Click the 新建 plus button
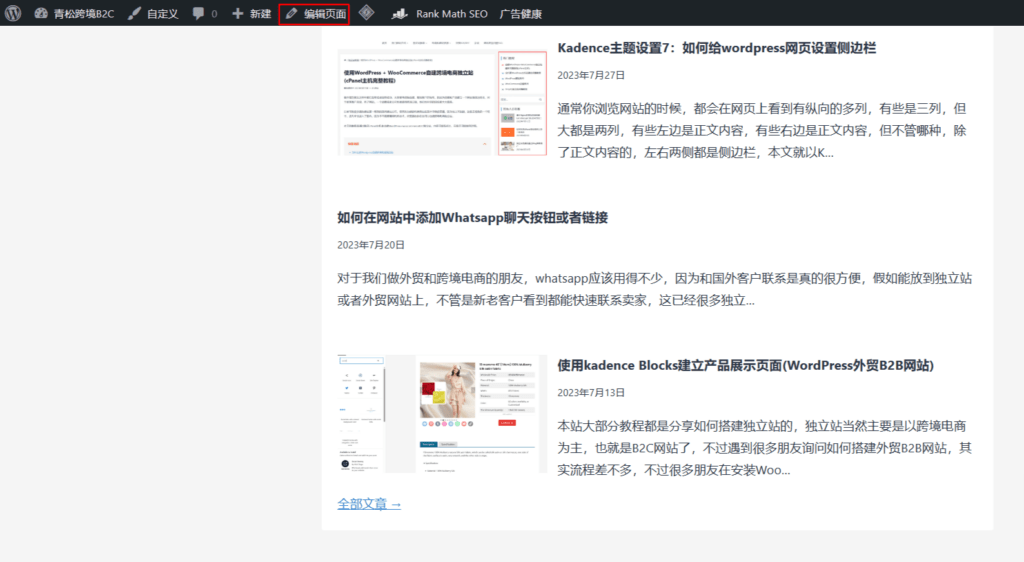Image resolution: width=1024 pixels, height=562 pixels. coord(251,14)
